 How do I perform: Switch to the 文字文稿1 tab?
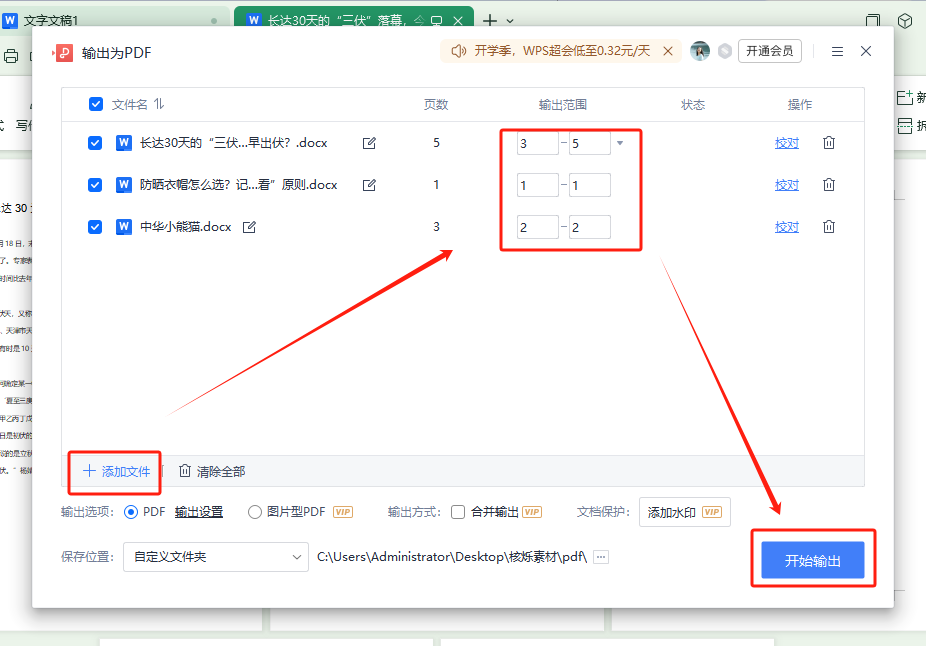pyautogui.click(x=100, y=19)
